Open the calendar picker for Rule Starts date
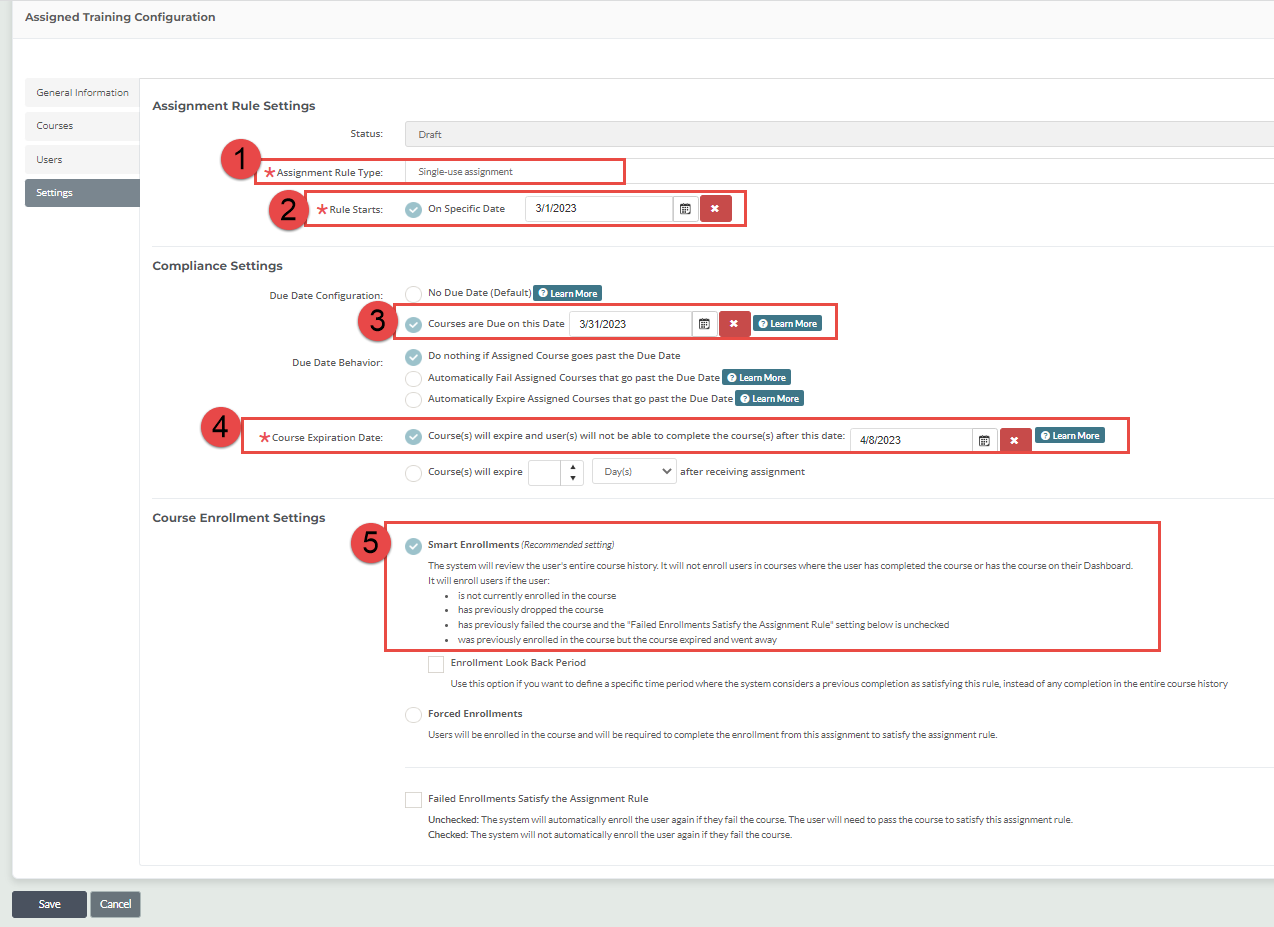This screenshot has width=1274, height=927. point(685,208)
